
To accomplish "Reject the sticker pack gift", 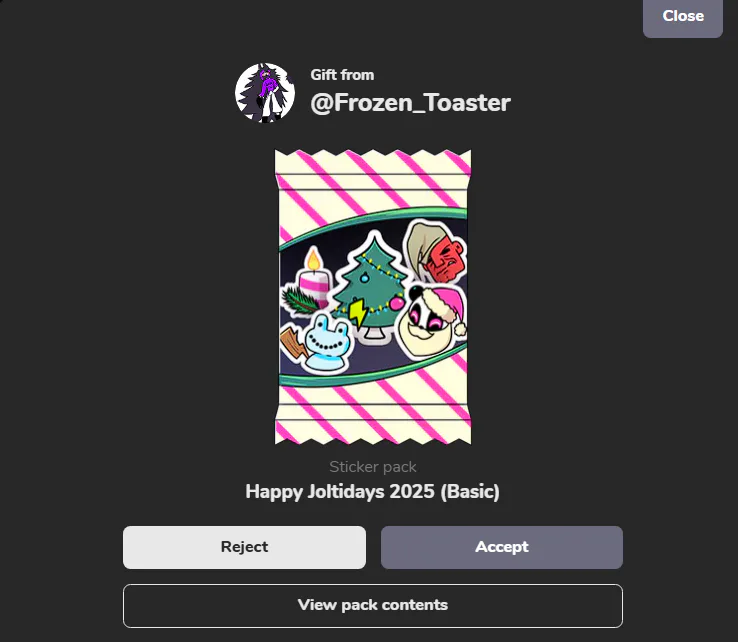I will (x=244, y=547).
